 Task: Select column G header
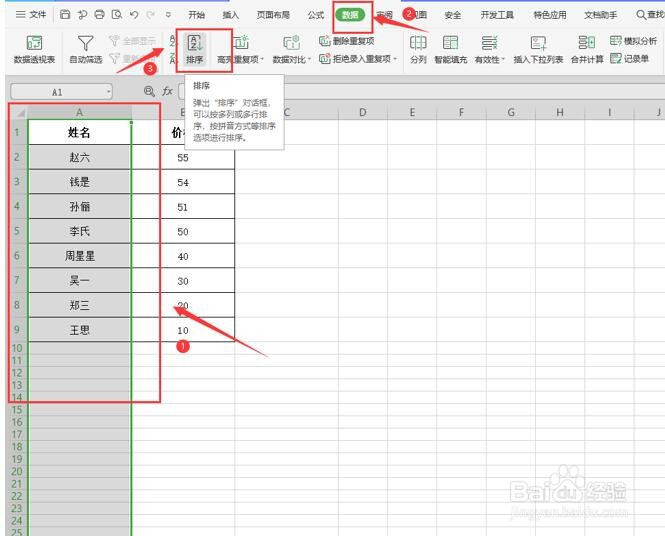click(511, 112)
